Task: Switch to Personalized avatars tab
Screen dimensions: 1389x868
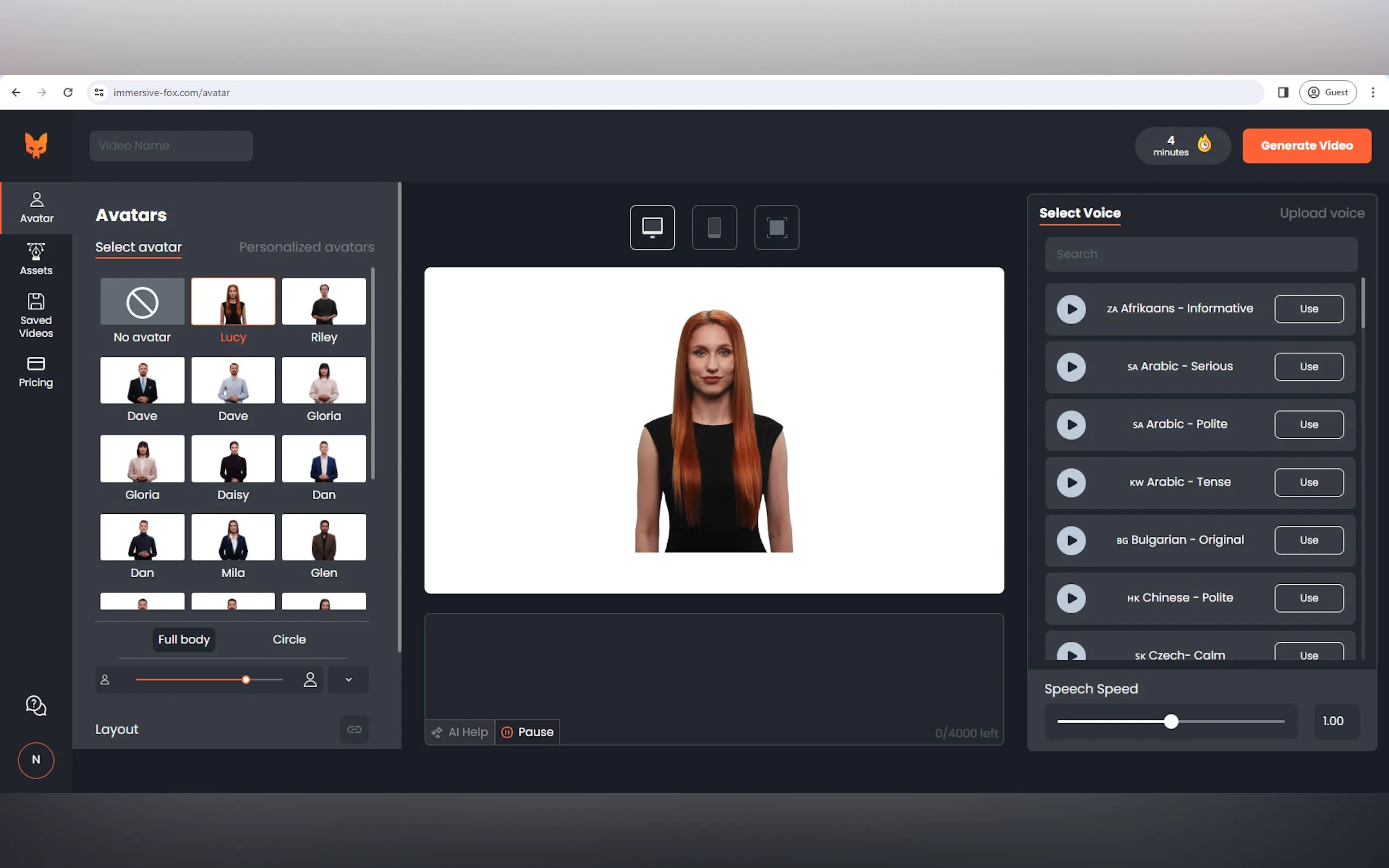Action: pyautogui.click(x=306, y=247)
